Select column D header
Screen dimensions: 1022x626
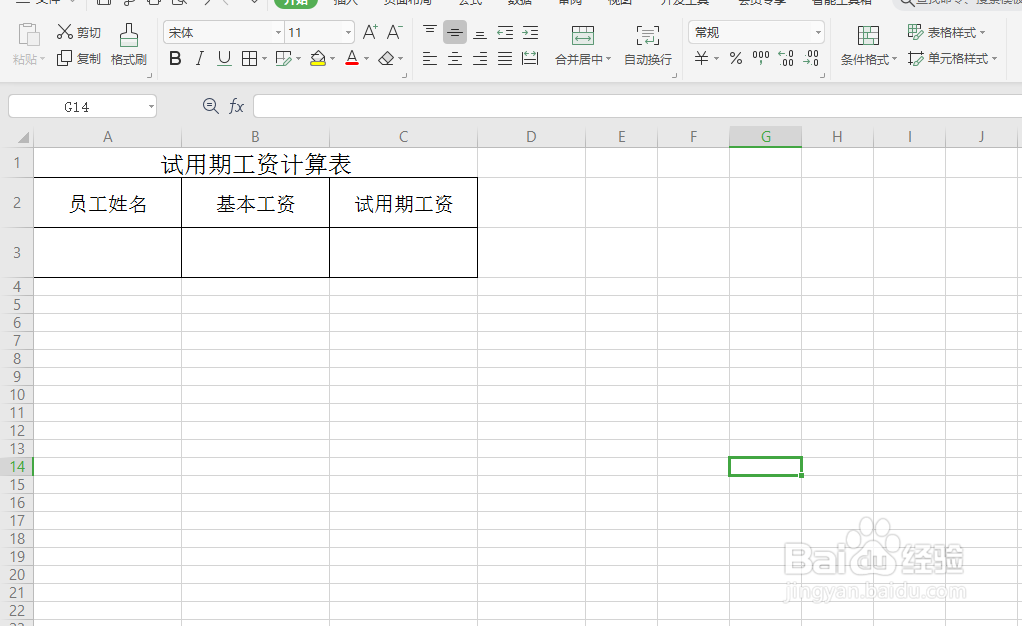(x=531, y=137)
